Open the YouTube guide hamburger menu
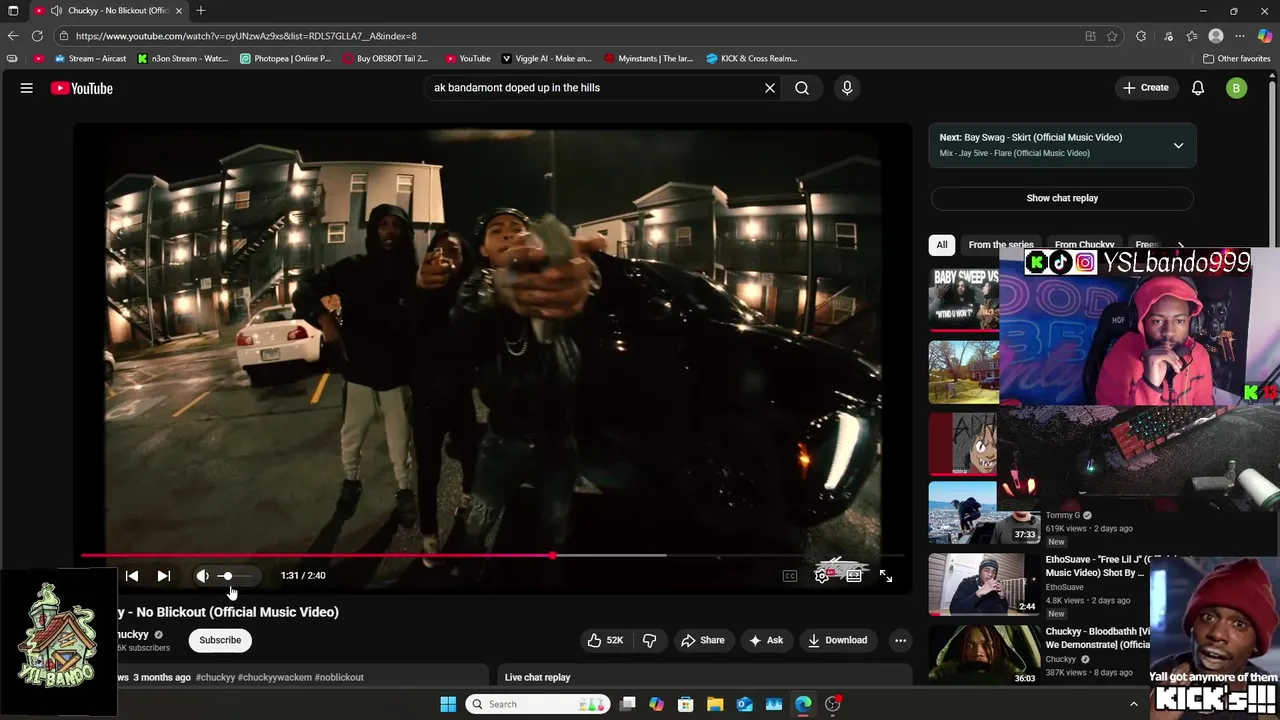The width and height of the screenshot is (1280, 720). pos(27,88)
